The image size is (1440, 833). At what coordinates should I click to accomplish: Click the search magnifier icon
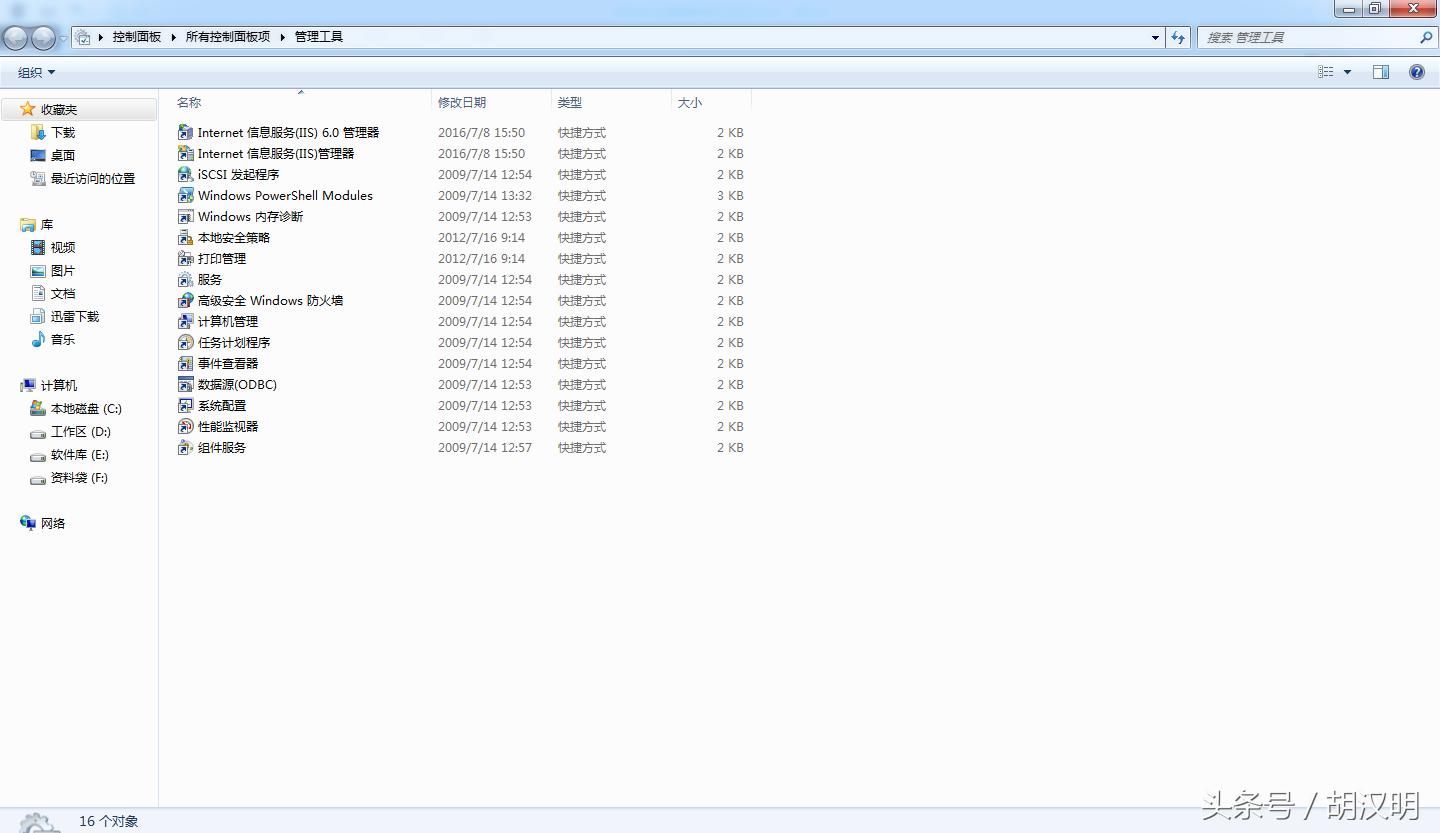pos(1426,37)
